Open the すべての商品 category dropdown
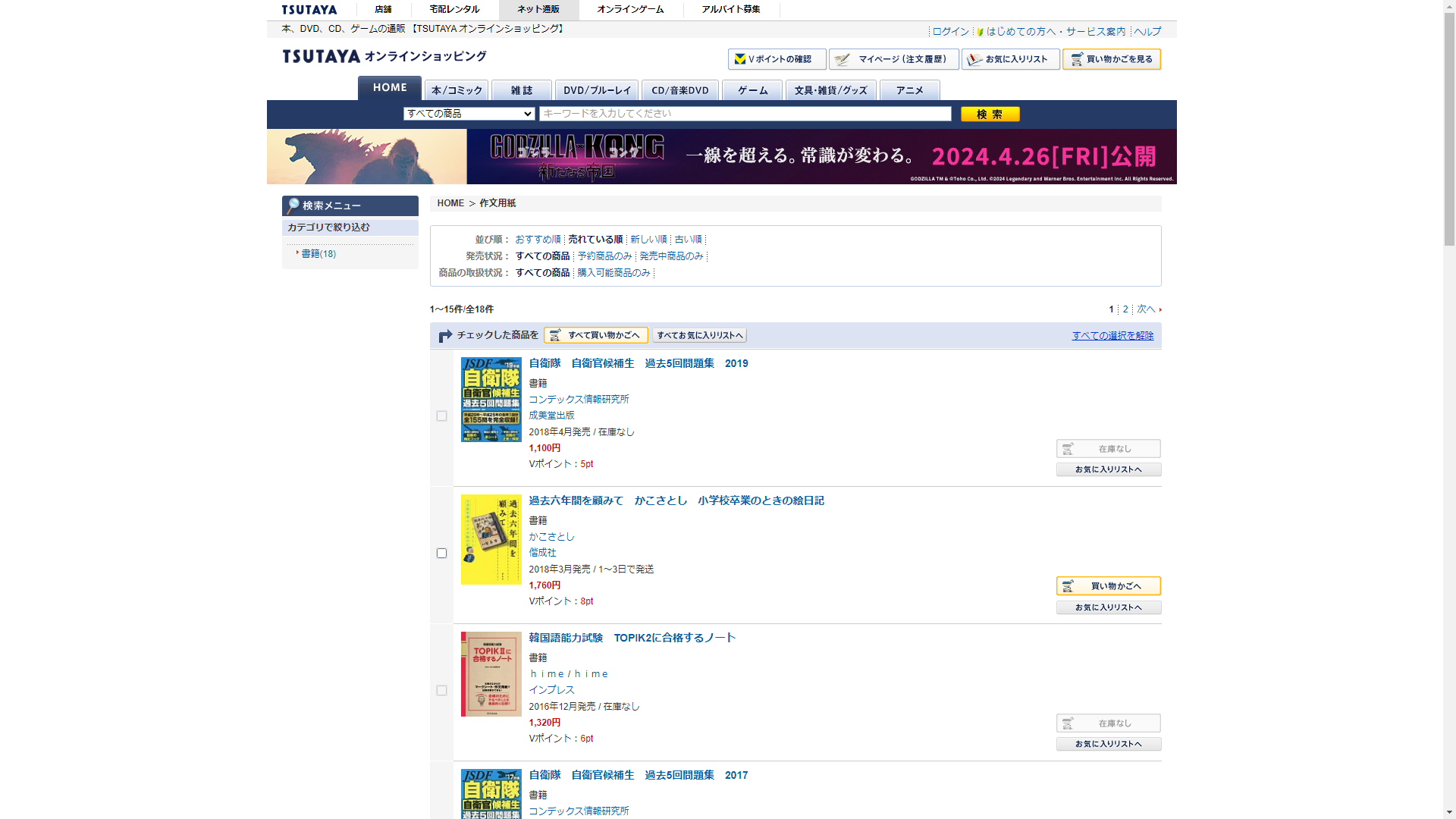The height and width of the screenshot is (819, 1456). [x=469, y=114]
